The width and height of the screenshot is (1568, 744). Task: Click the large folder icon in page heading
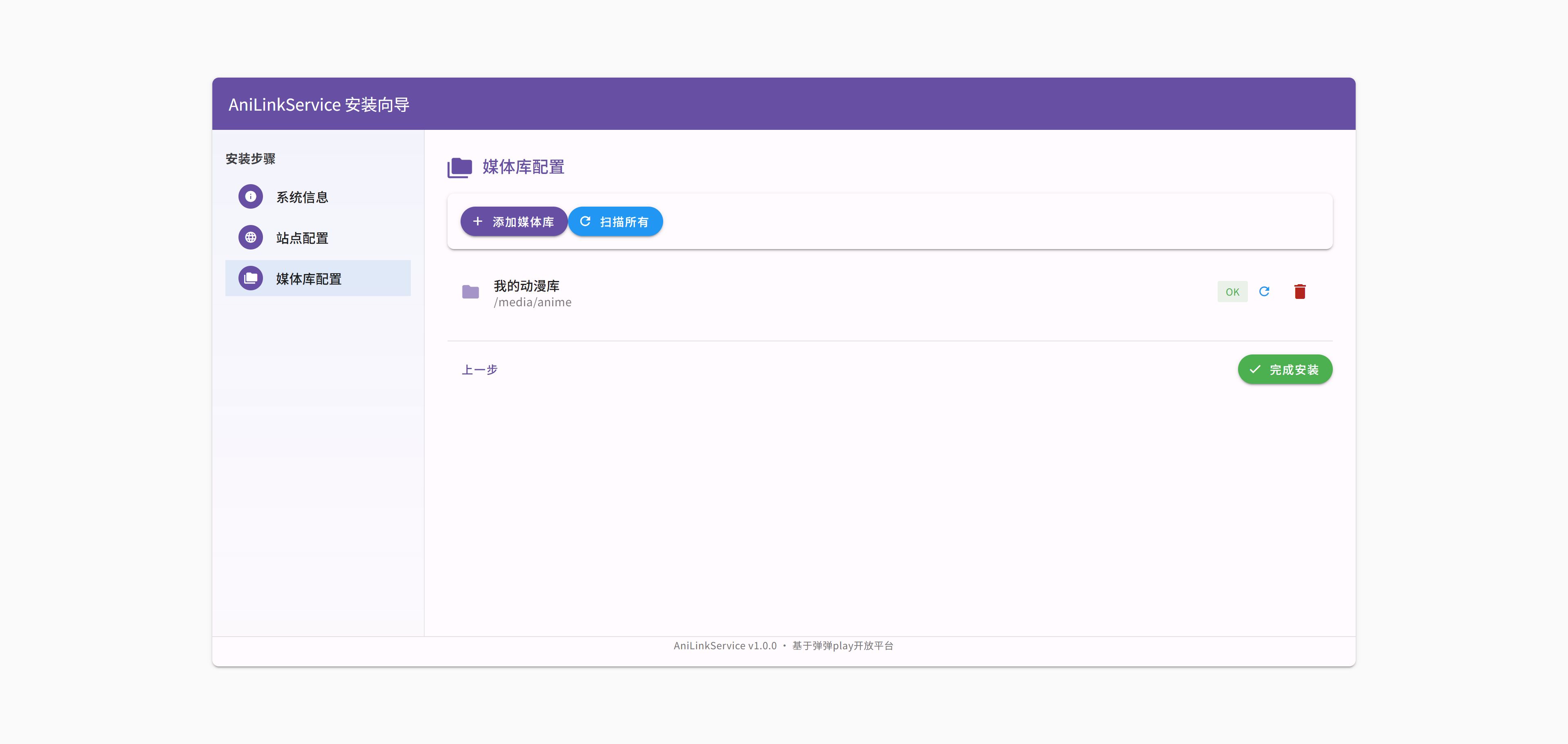[460, 167]
